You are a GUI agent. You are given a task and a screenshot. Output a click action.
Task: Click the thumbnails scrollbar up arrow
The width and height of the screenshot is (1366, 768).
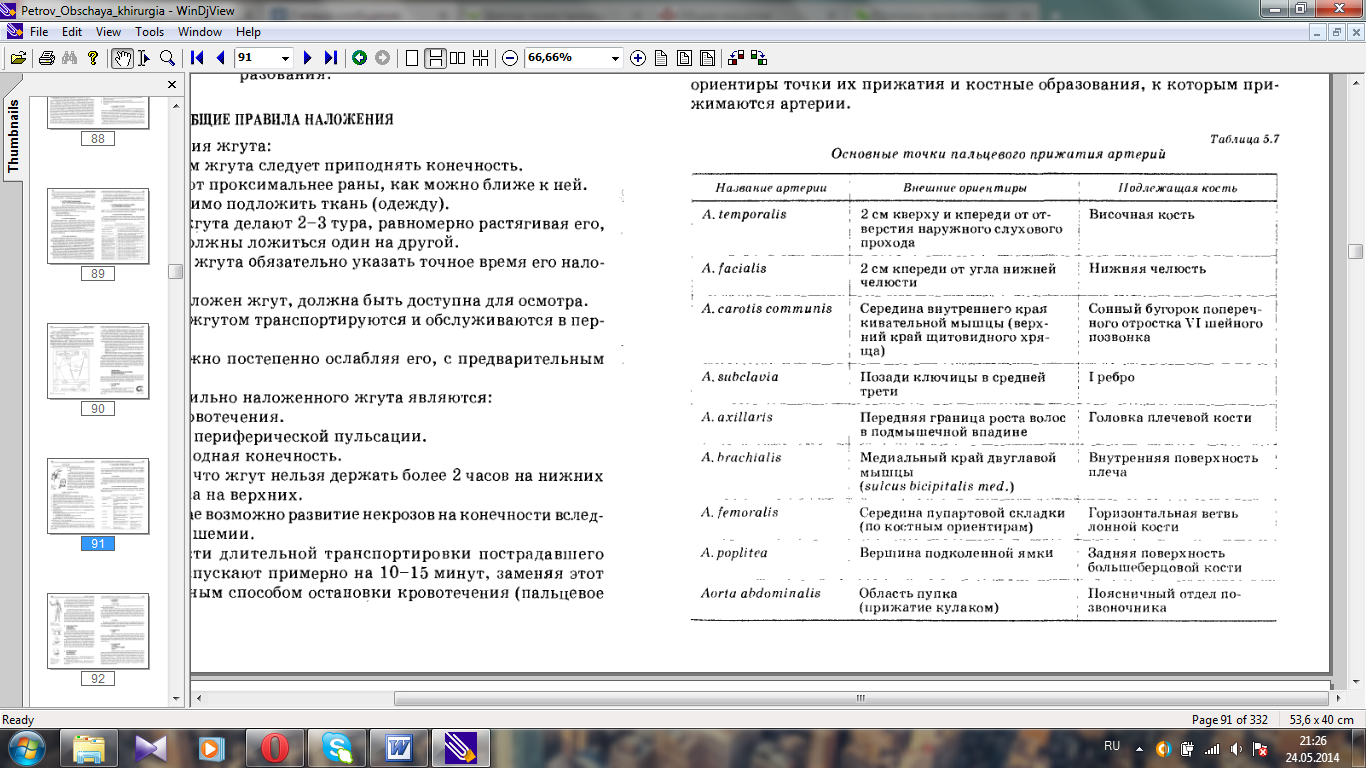(176, 104)
